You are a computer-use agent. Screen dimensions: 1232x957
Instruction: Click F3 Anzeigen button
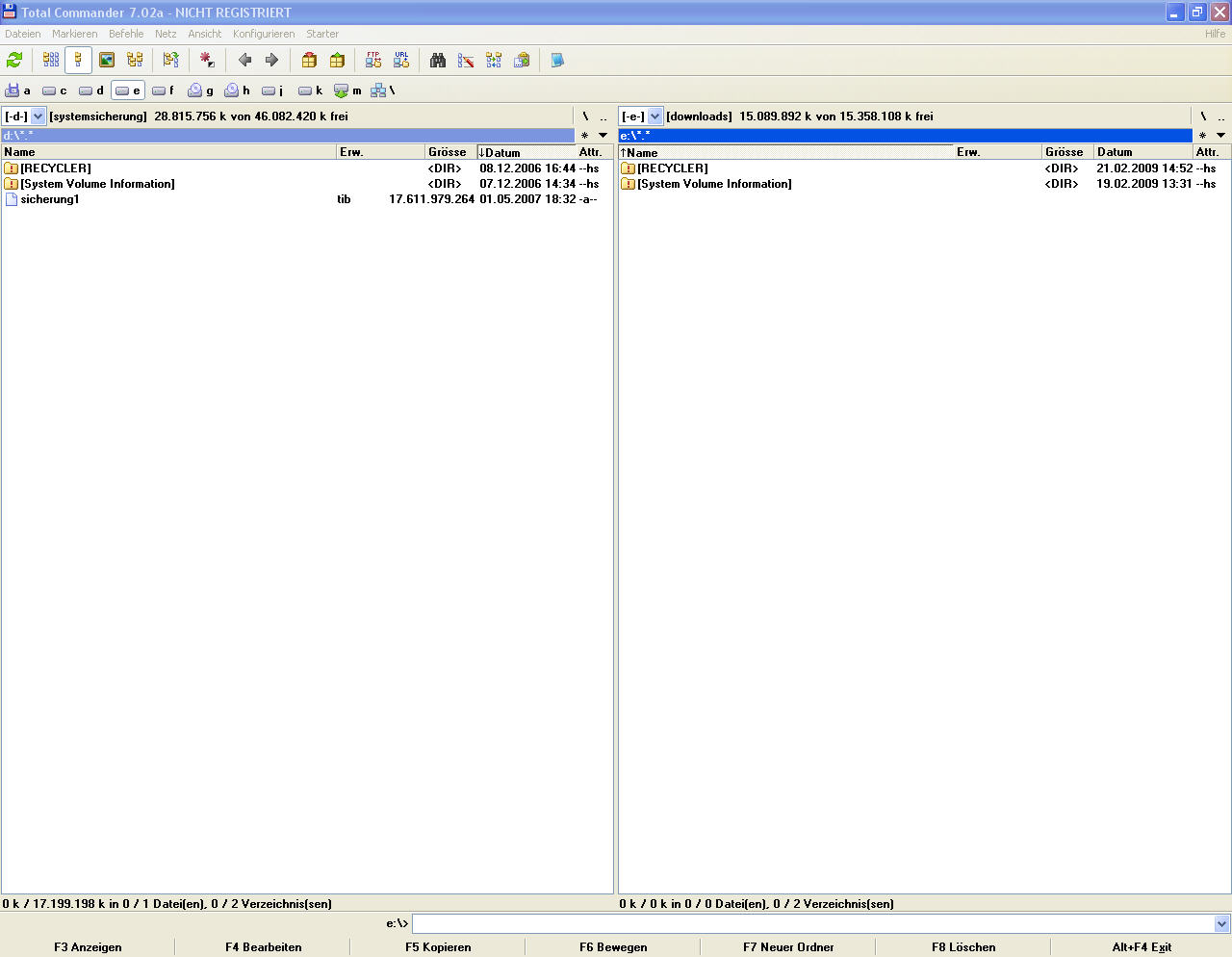(x=88, y=946)
